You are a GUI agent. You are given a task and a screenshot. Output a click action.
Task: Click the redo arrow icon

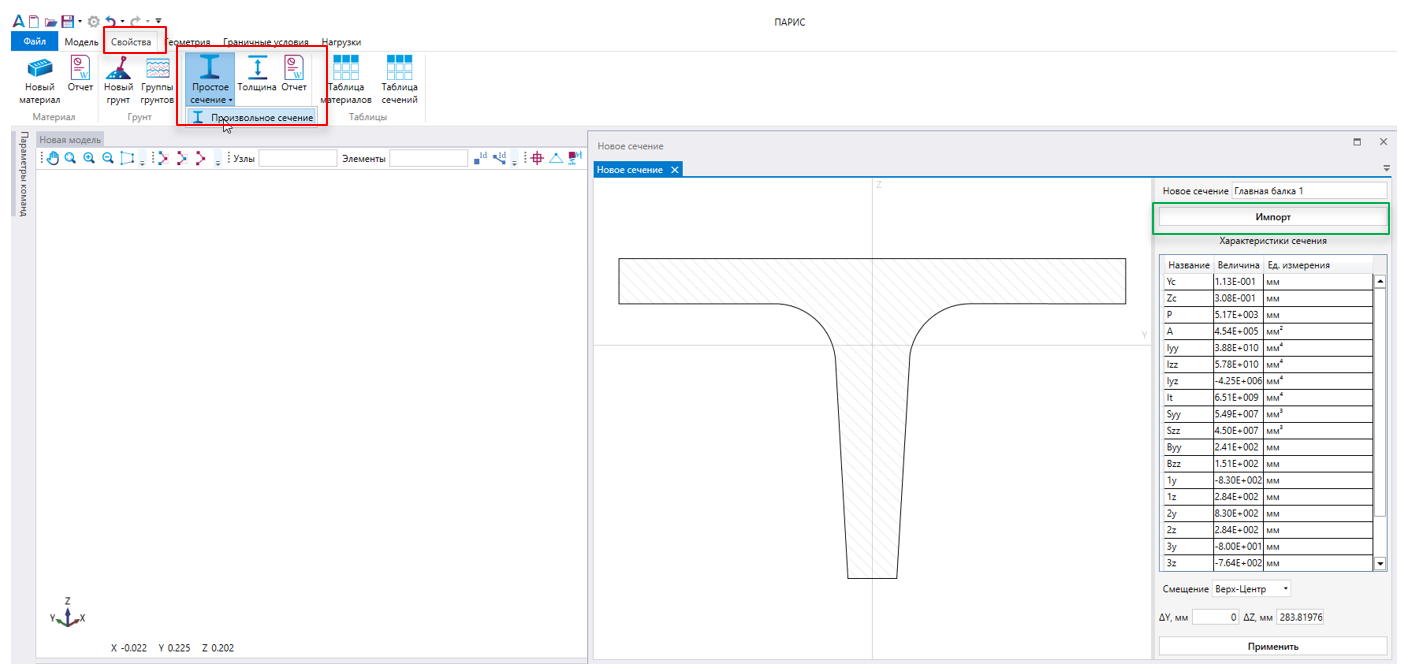click(x=136, y=21)
